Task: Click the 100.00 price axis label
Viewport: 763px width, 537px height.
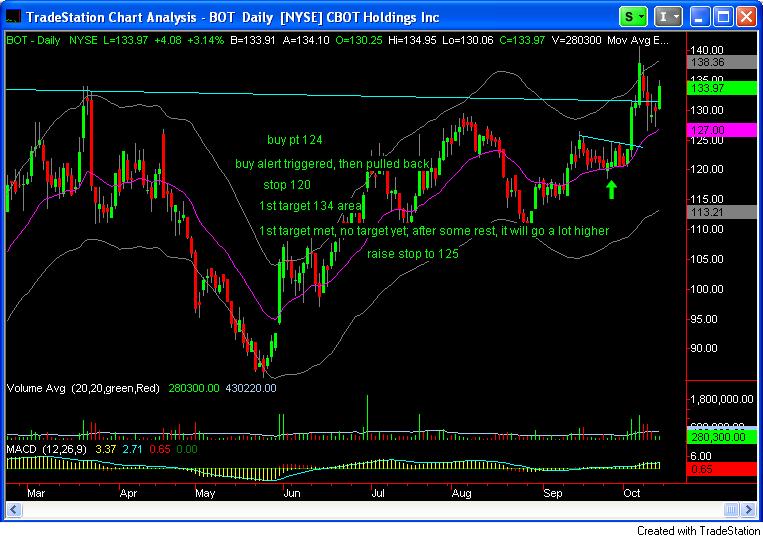Action: click(x=707, y=289)
